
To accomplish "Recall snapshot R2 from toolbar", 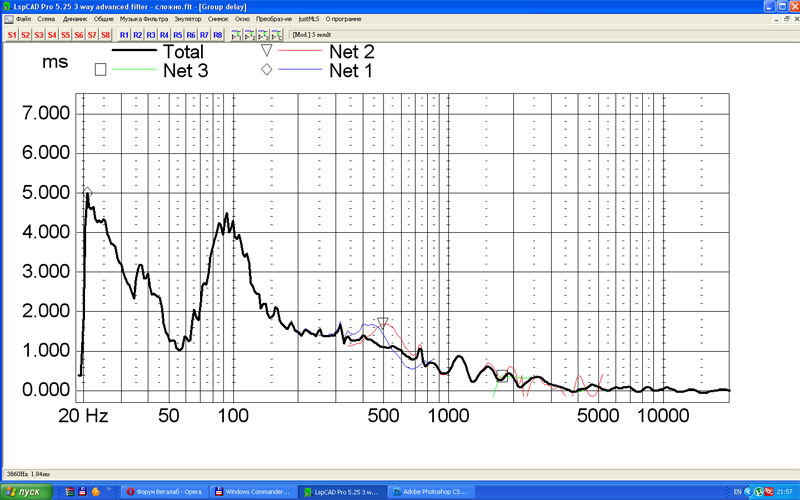I will point(137,35).
